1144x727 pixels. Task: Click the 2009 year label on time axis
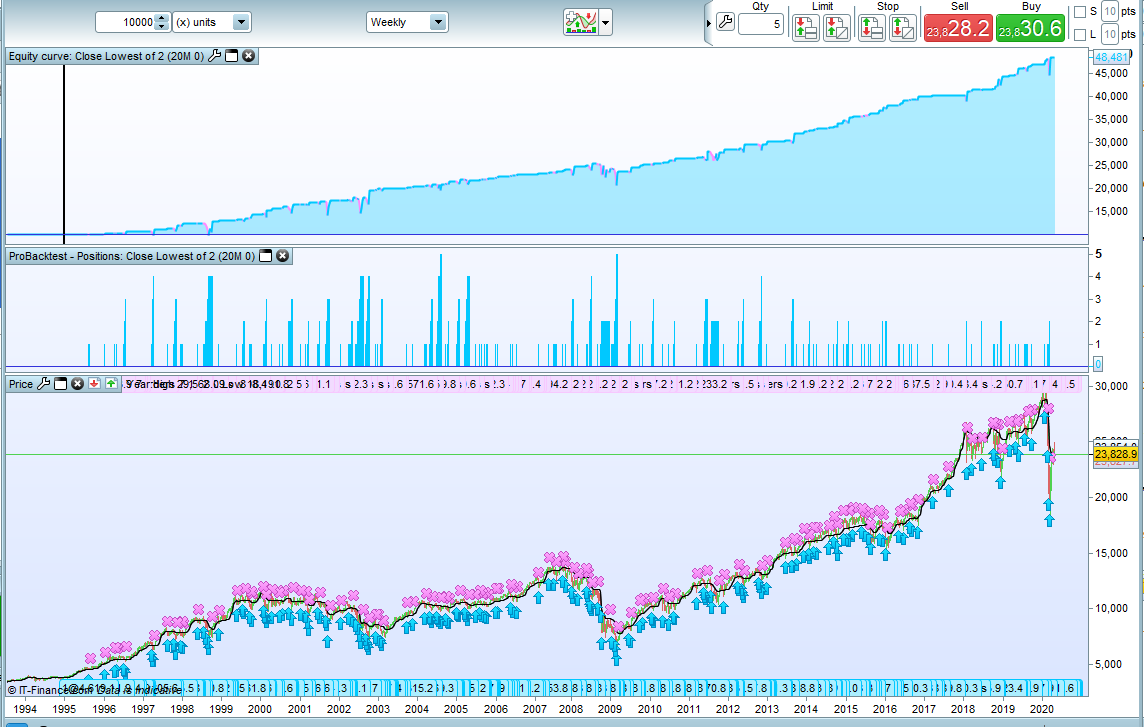point(610,709)
